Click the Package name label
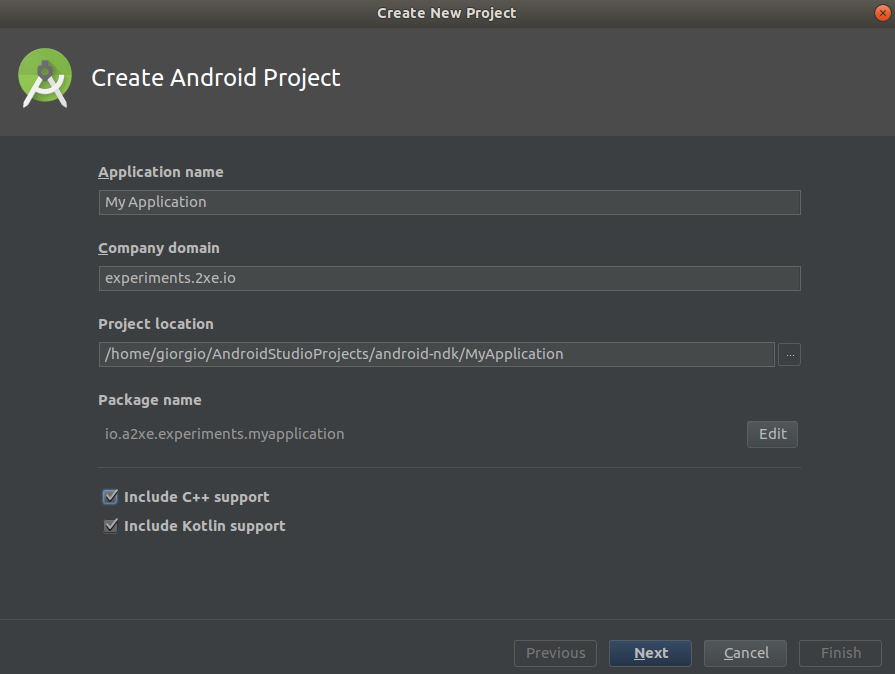 [x=150, y=400]
